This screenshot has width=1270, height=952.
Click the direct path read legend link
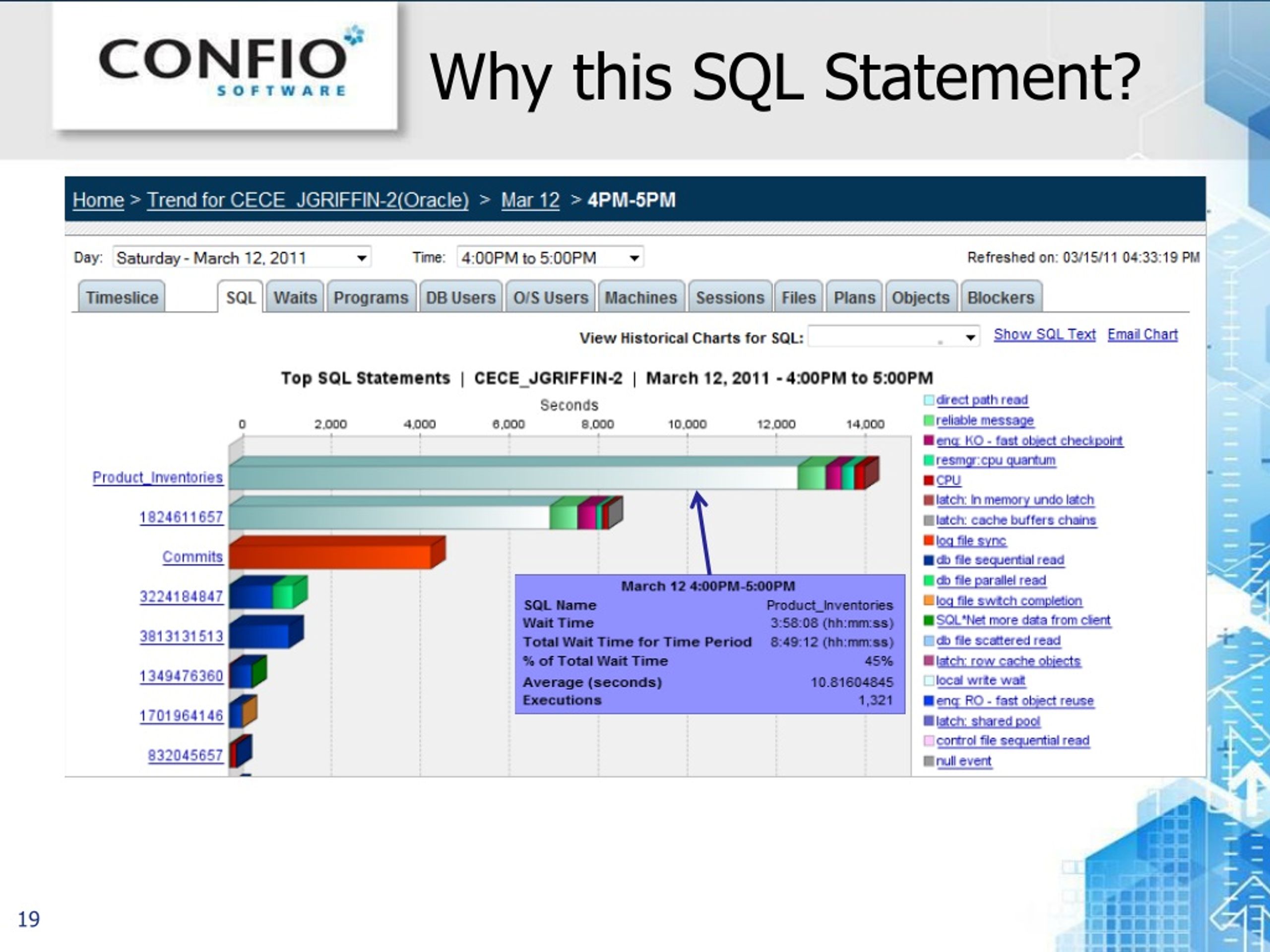coord(982,400)
